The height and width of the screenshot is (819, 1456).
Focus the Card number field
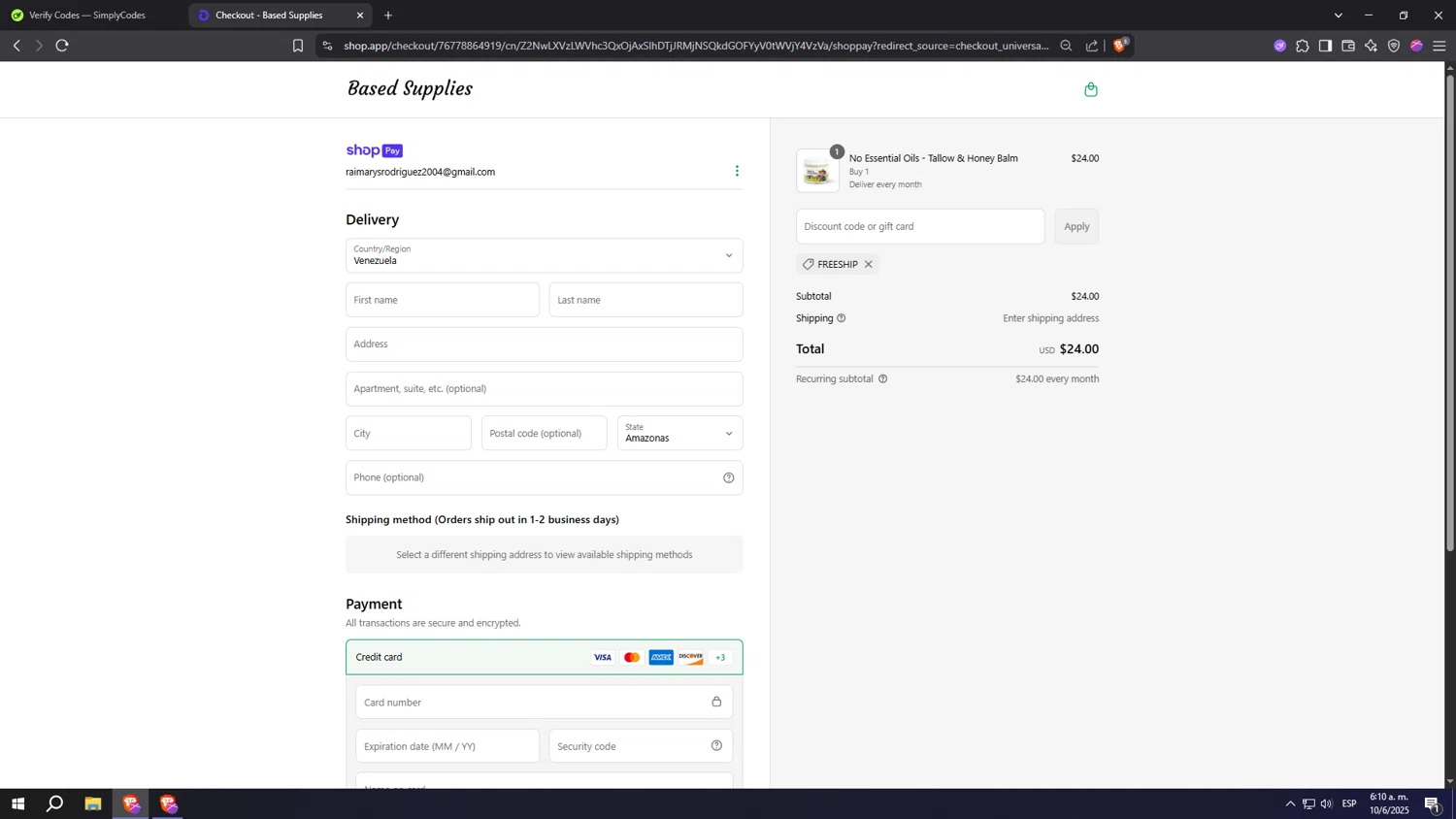pyautogui.click(x=545, y=702)
